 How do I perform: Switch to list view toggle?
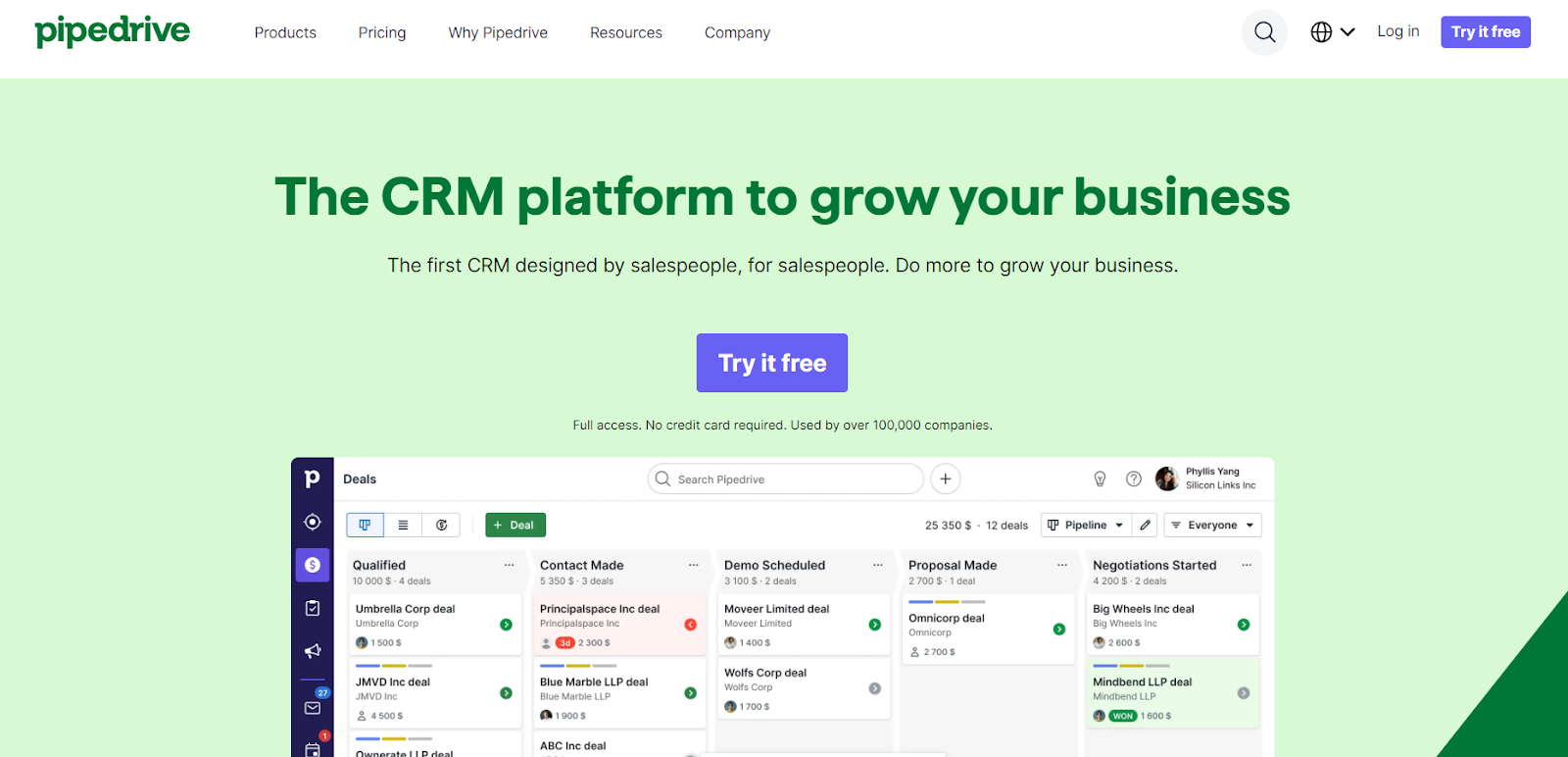403,526
